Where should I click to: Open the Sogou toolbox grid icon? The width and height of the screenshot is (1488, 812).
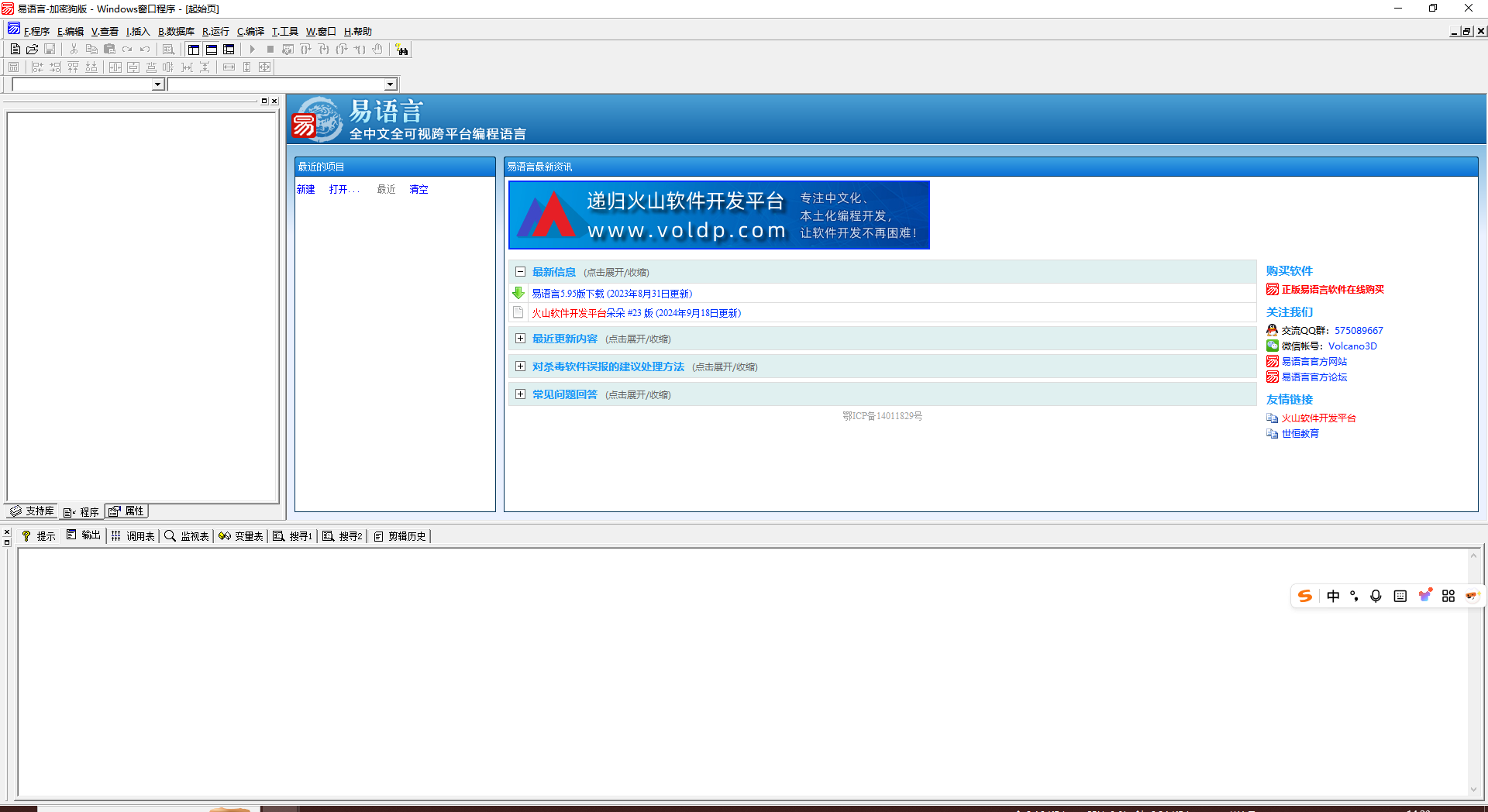[1448, 596]
